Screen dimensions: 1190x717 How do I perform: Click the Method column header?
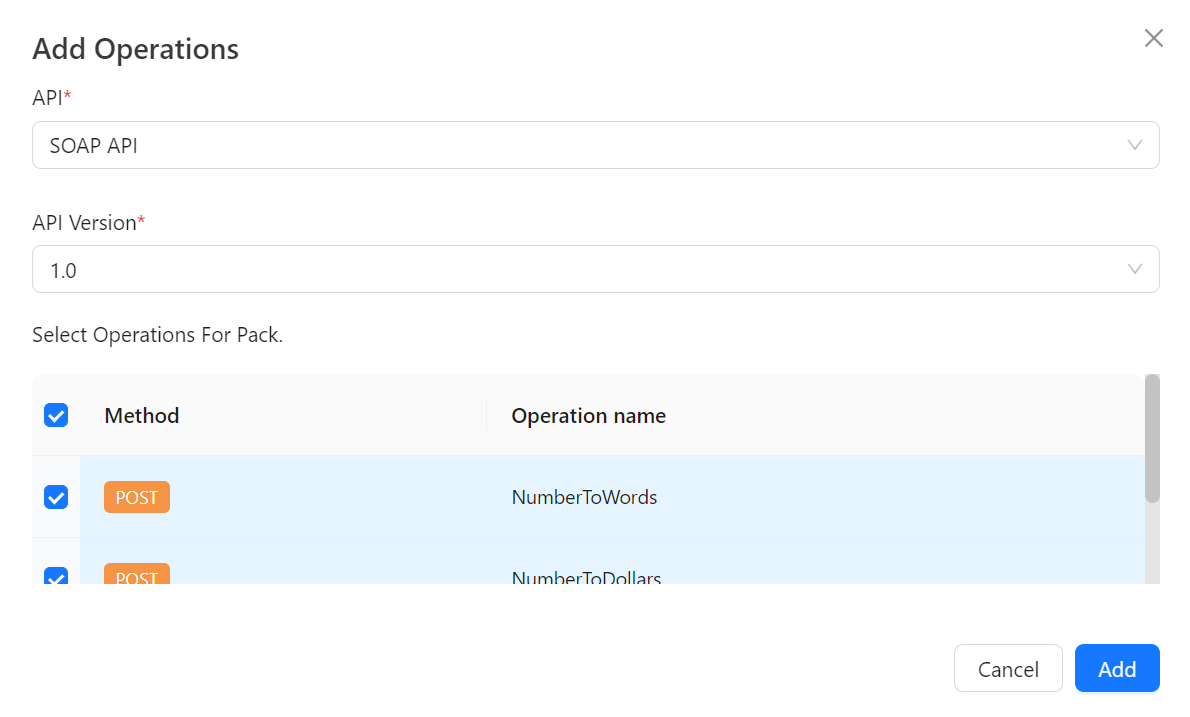coord(142,415)
